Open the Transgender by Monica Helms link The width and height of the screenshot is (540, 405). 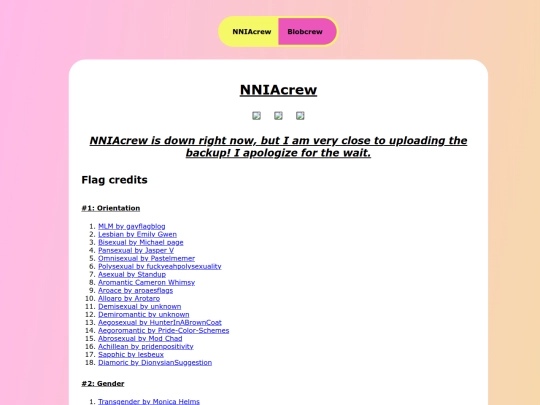[149, 402]
